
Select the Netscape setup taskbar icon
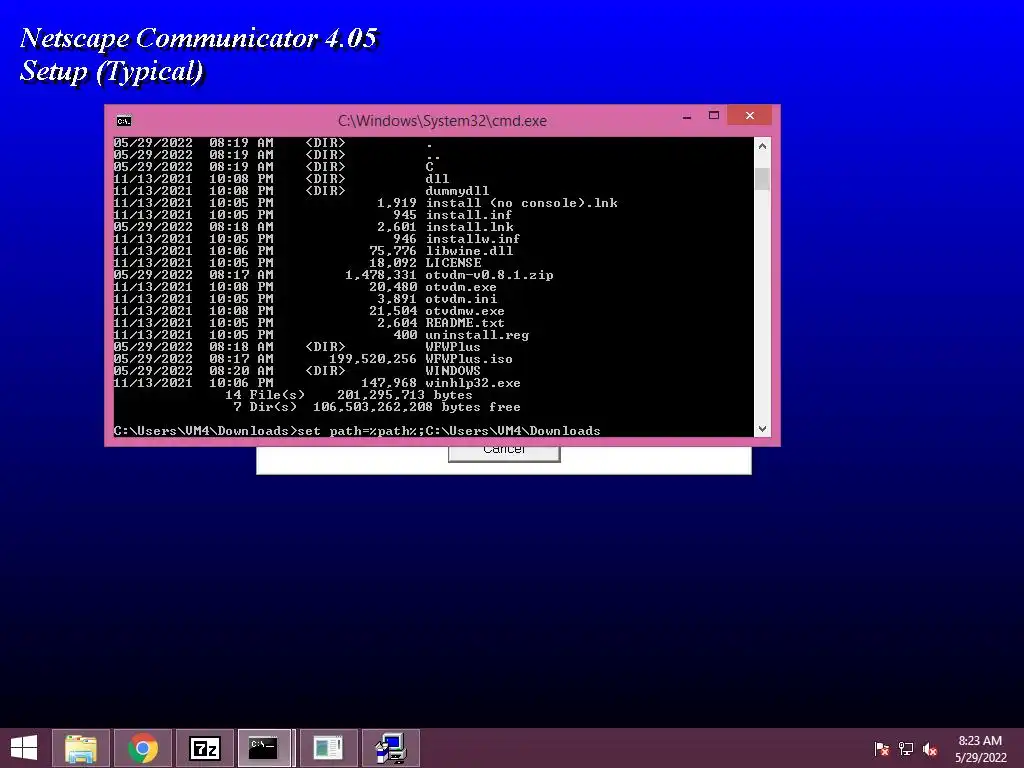tap(391, 748)
